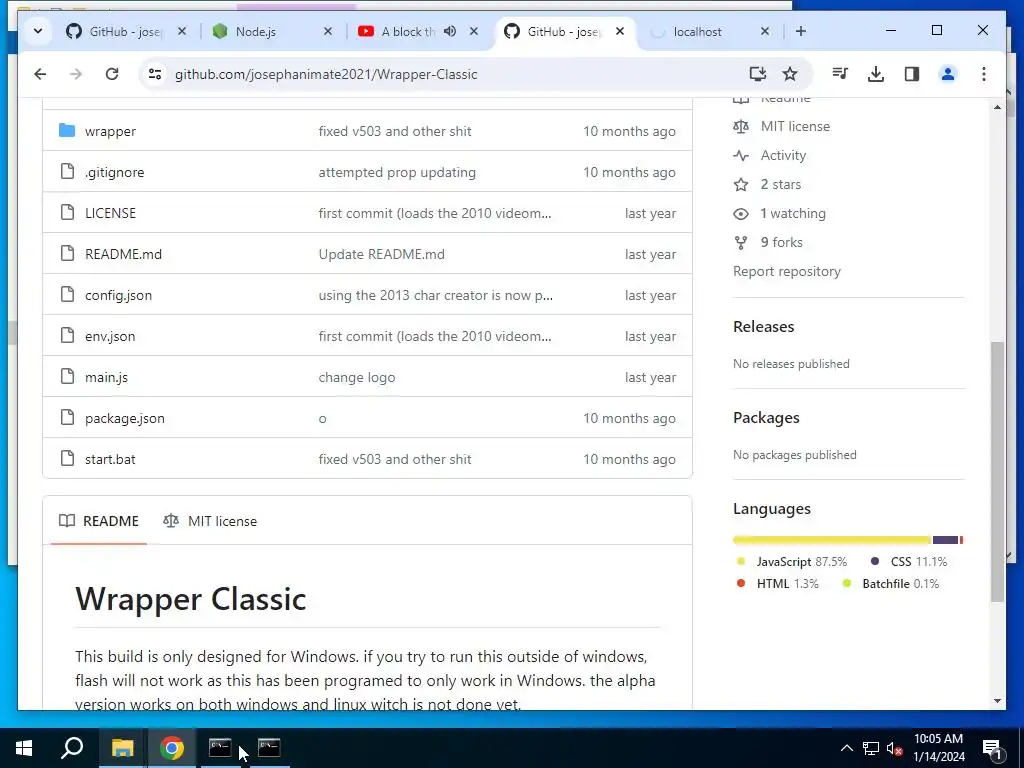Open the Packages heading link
The width and height of the screenshot is (1024, 768).
point(766,418)
